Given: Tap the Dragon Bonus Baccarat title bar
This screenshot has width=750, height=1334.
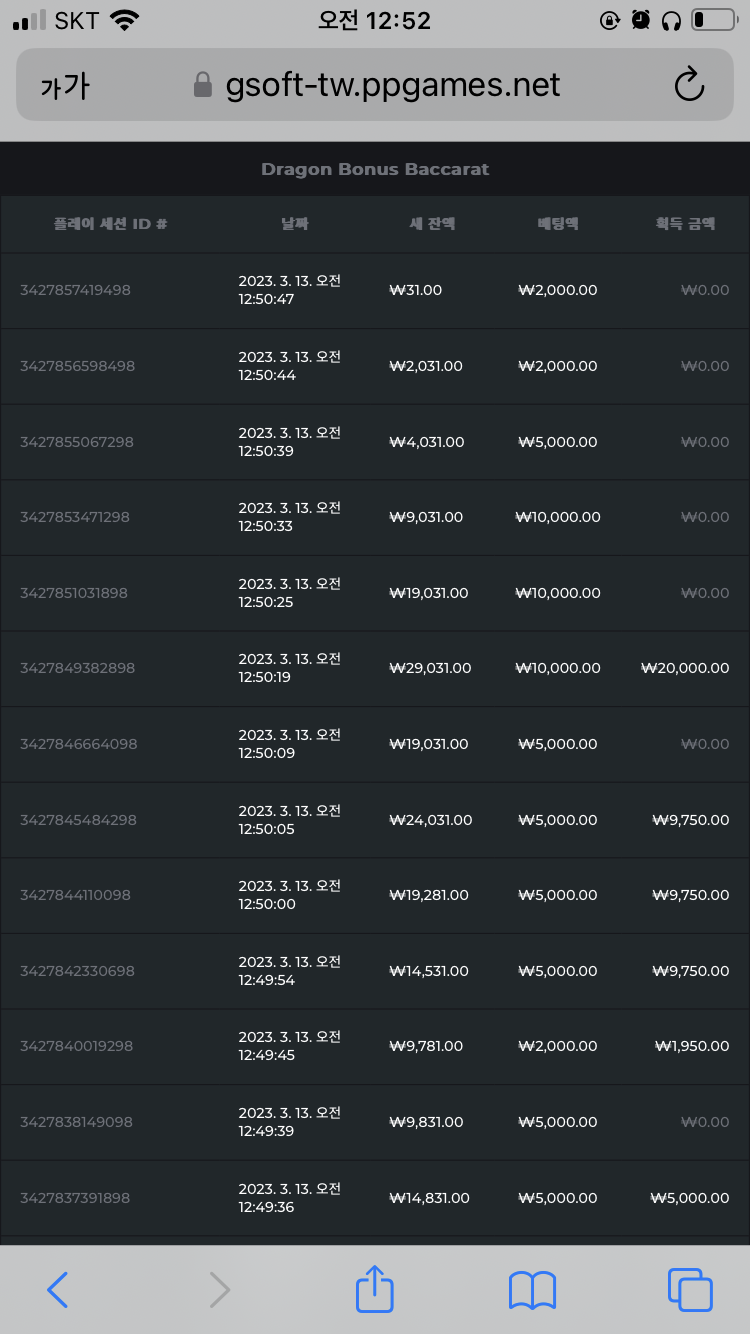Looking at the screenshot, I should coord(375,169).
